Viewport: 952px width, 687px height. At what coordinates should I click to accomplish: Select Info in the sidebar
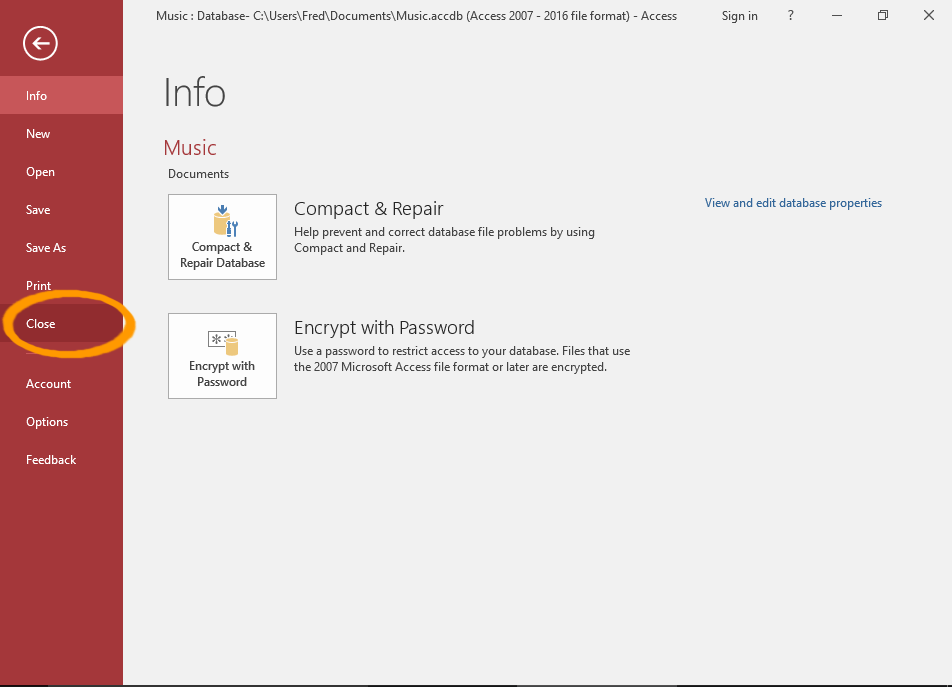(x=36, y=95)
